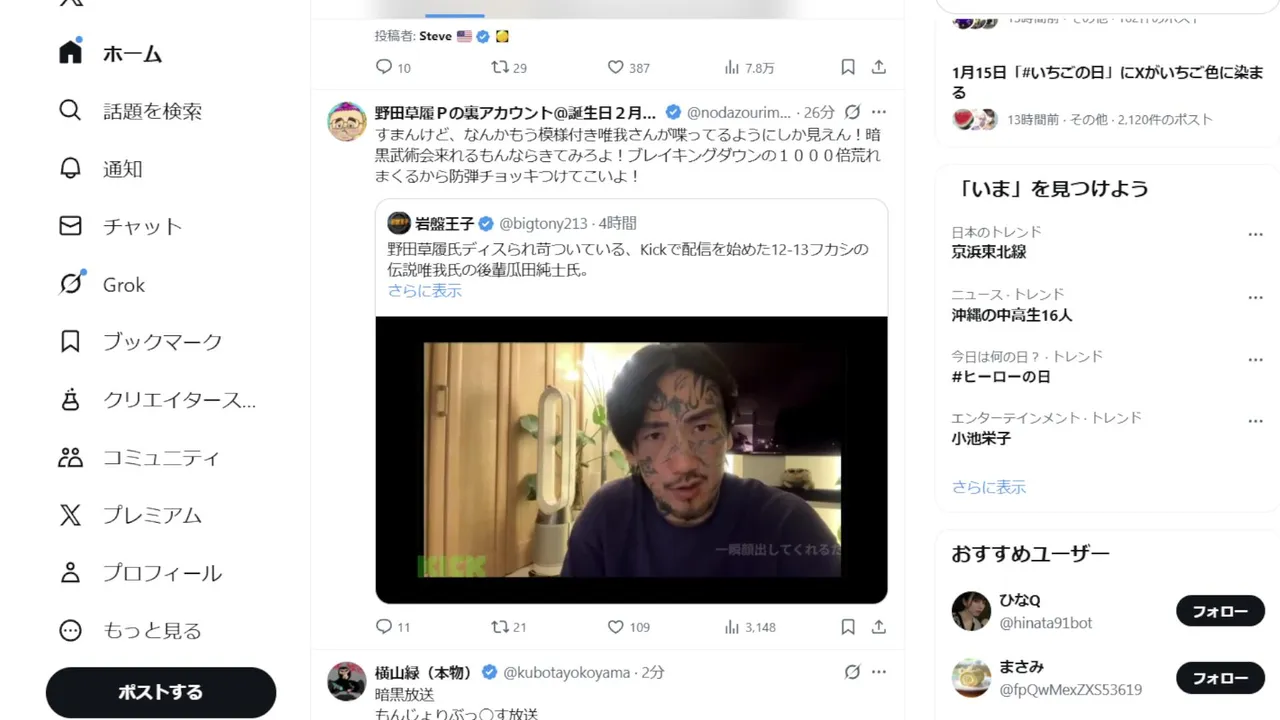Open more options for the 京浜東北線 trend

coord(1256,235)
